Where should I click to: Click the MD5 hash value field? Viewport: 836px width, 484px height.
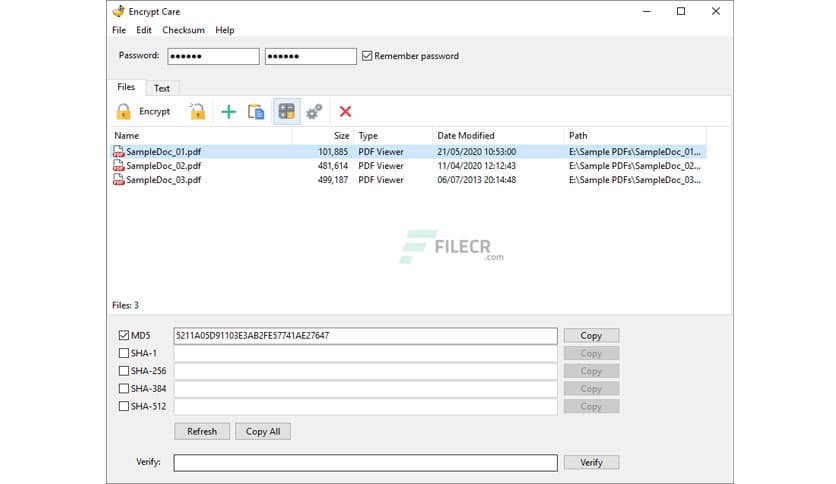pos(365,335)
